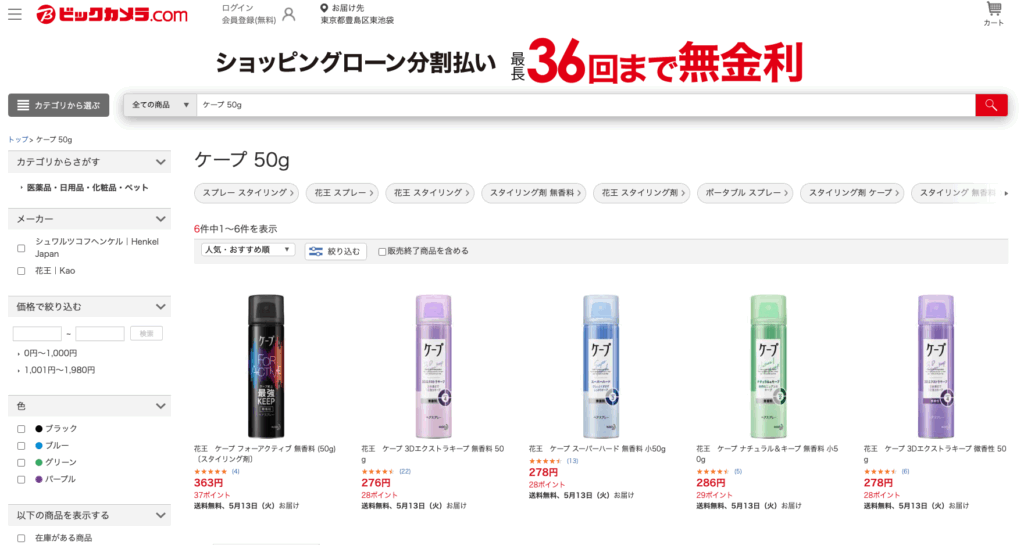Image resolution: width=1024 pixels, height=545 pixels.
Task: Open the 人気・おすすめ順 sort dropdown
Action: [248, 250]
